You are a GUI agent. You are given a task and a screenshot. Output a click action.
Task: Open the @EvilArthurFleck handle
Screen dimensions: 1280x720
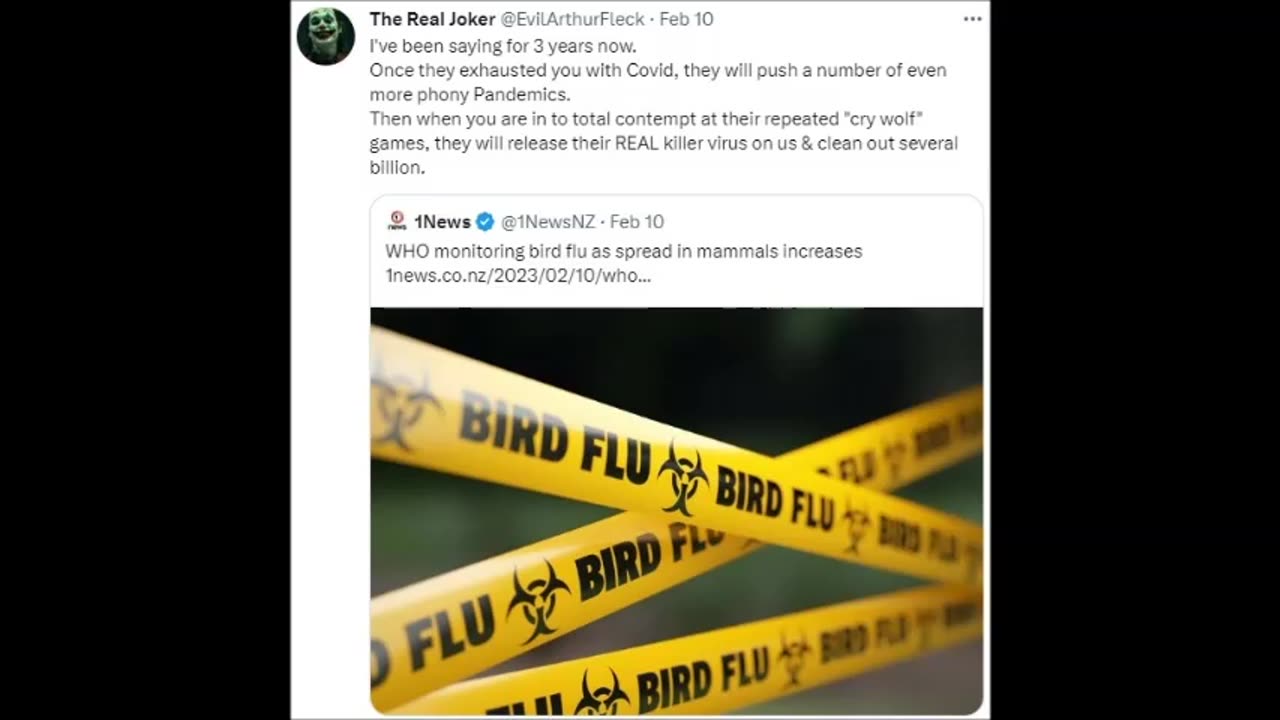[x=573, y=19]
